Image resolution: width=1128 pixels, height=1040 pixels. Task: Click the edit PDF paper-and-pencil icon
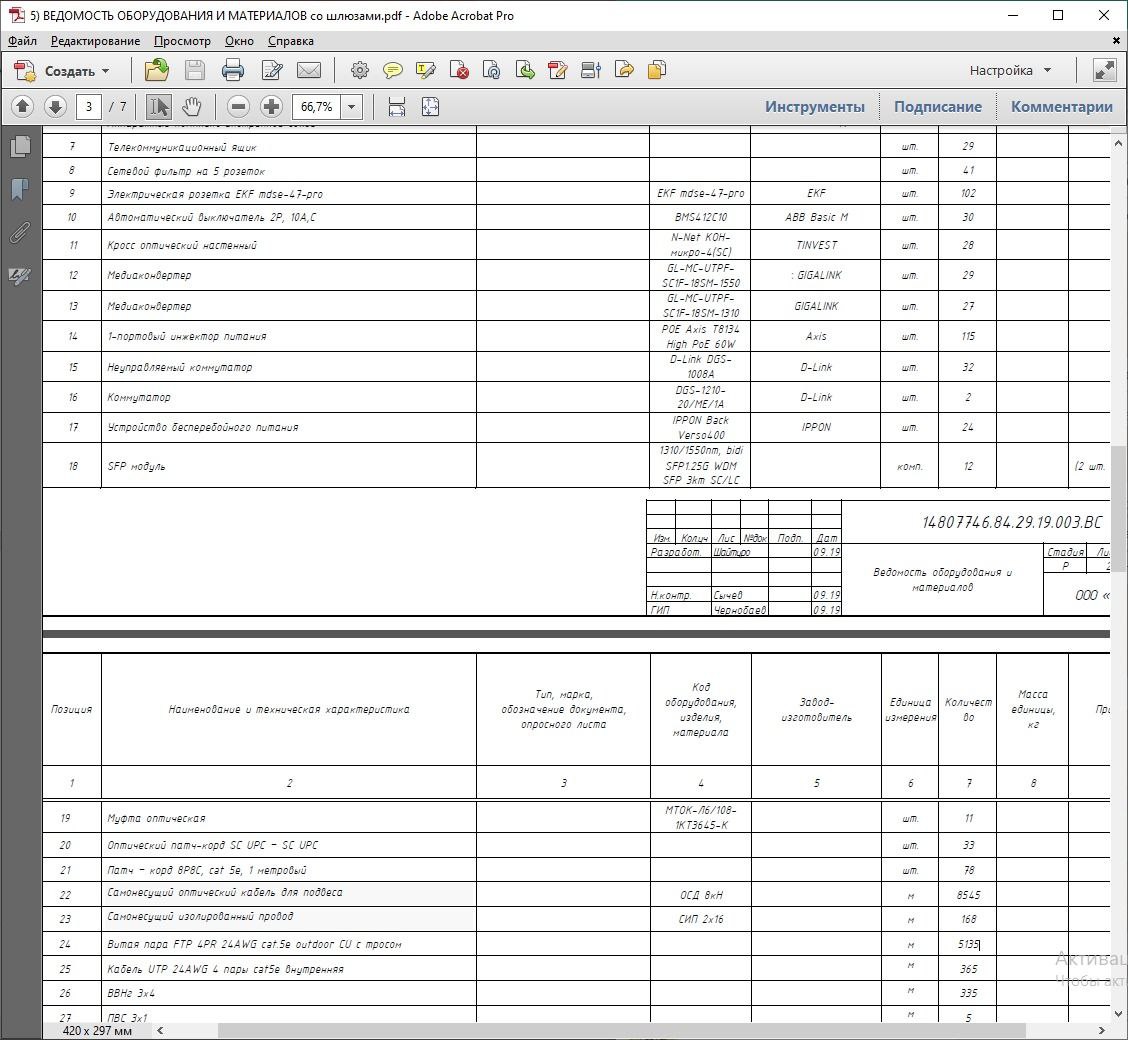coord(272,70)
